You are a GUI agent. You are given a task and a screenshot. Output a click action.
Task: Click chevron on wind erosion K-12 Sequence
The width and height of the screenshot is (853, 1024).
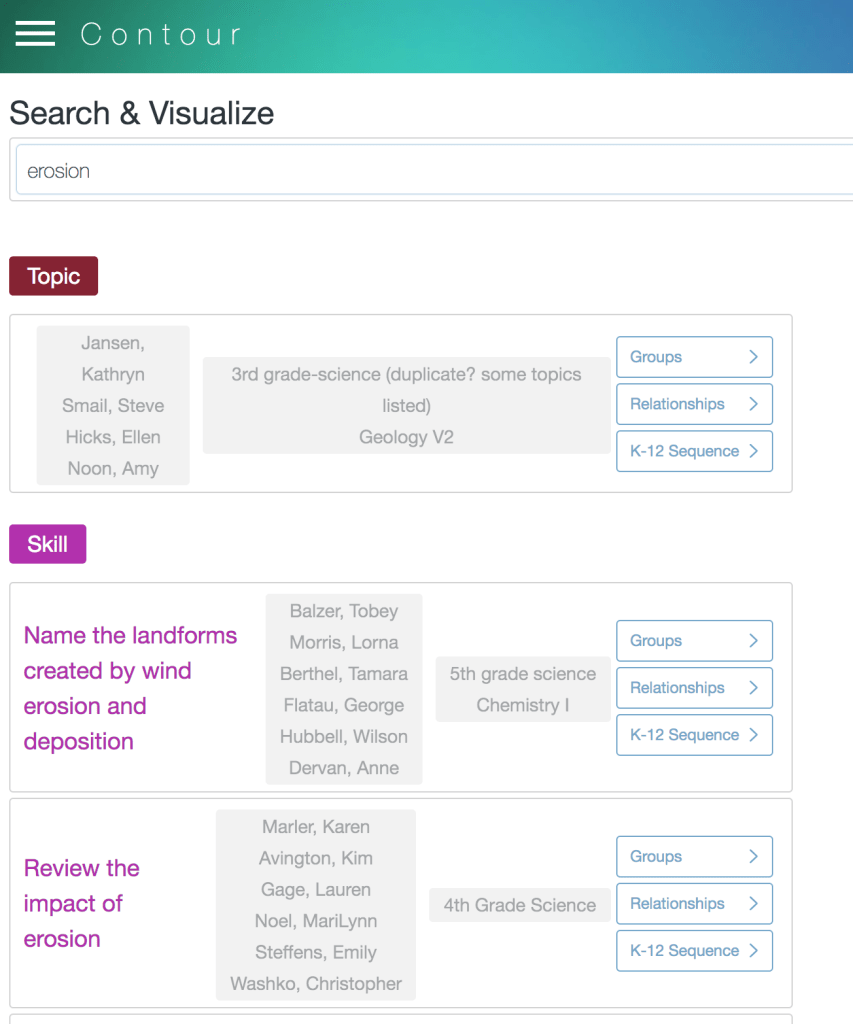coord(753,735)
